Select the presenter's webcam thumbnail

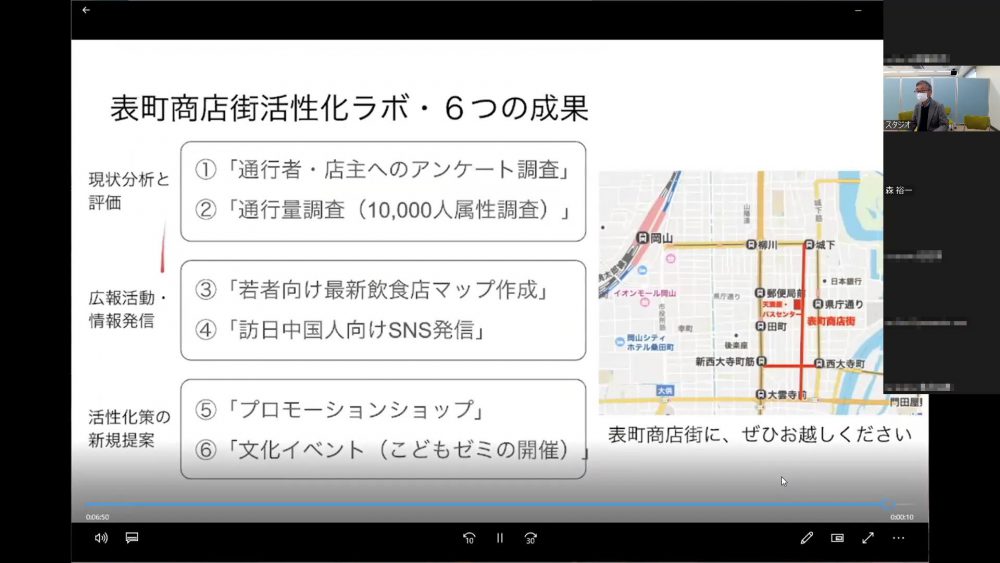pyautogui.click(x=941, y=99)
